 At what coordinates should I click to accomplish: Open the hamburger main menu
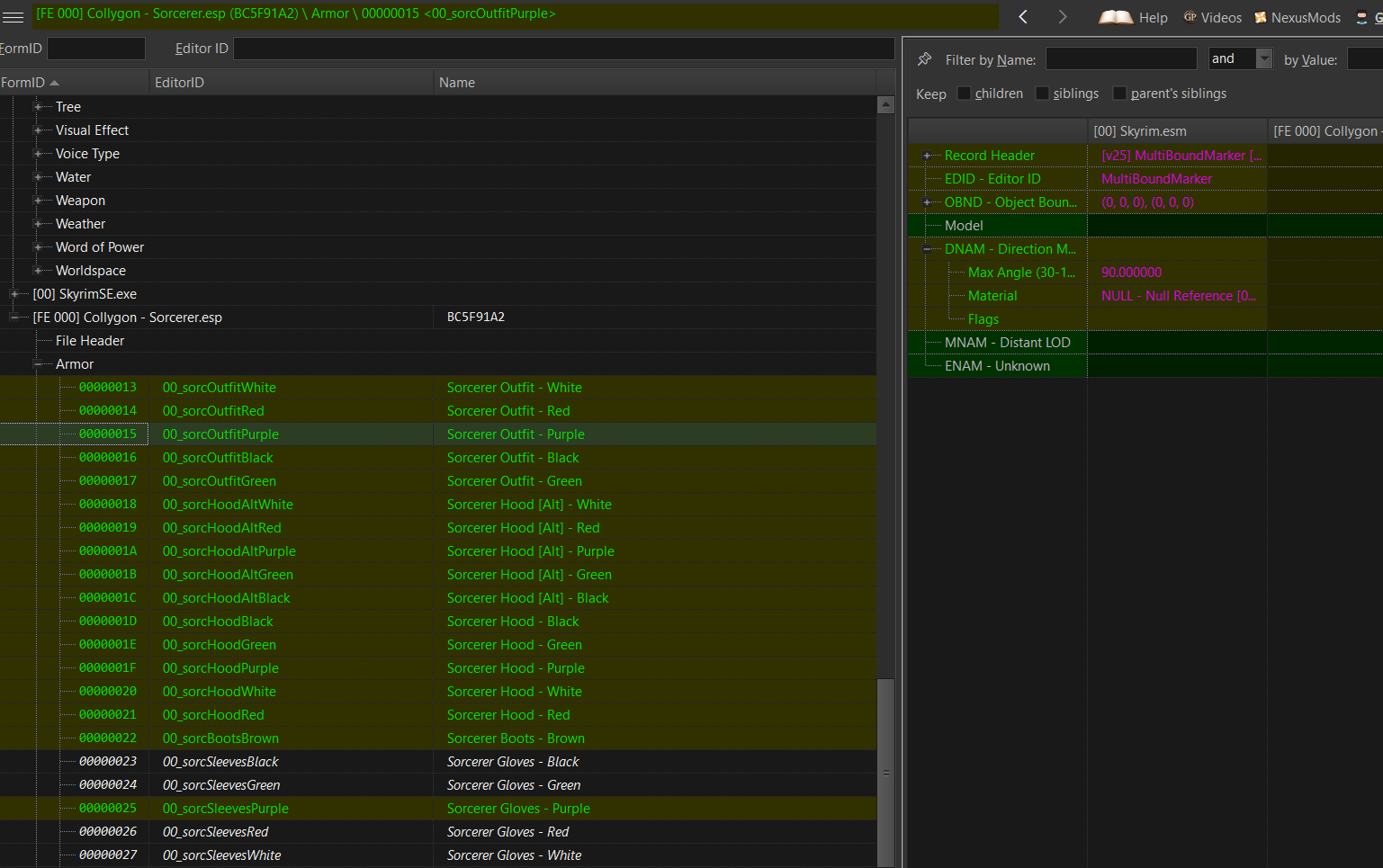pyautogui.click(x=13, y=17)
